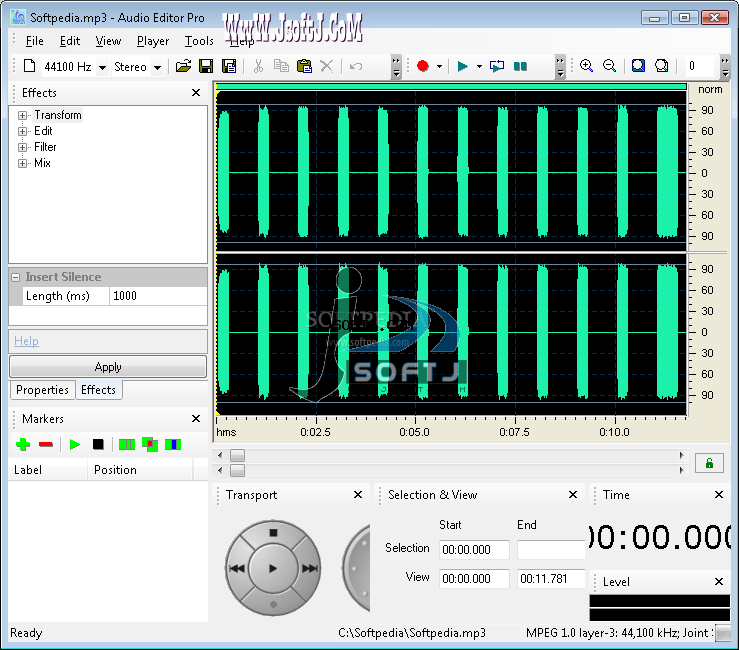739x650 pixels.
Task: Close the Effects panel
Action: click(x=196, y=92)
